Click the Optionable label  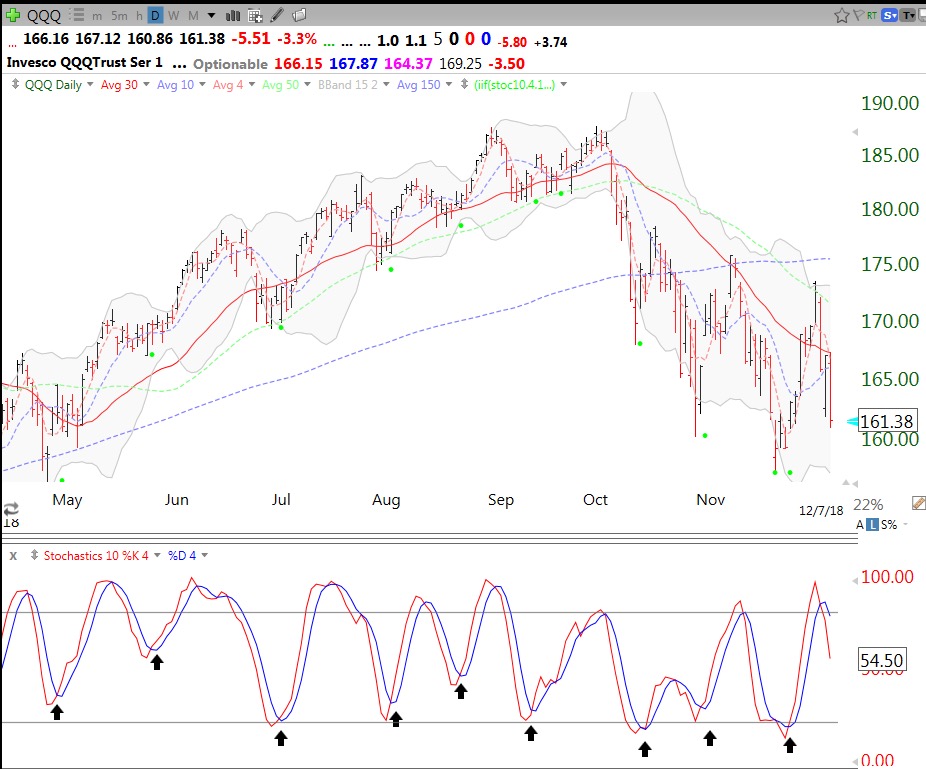(x=230, y=64)
